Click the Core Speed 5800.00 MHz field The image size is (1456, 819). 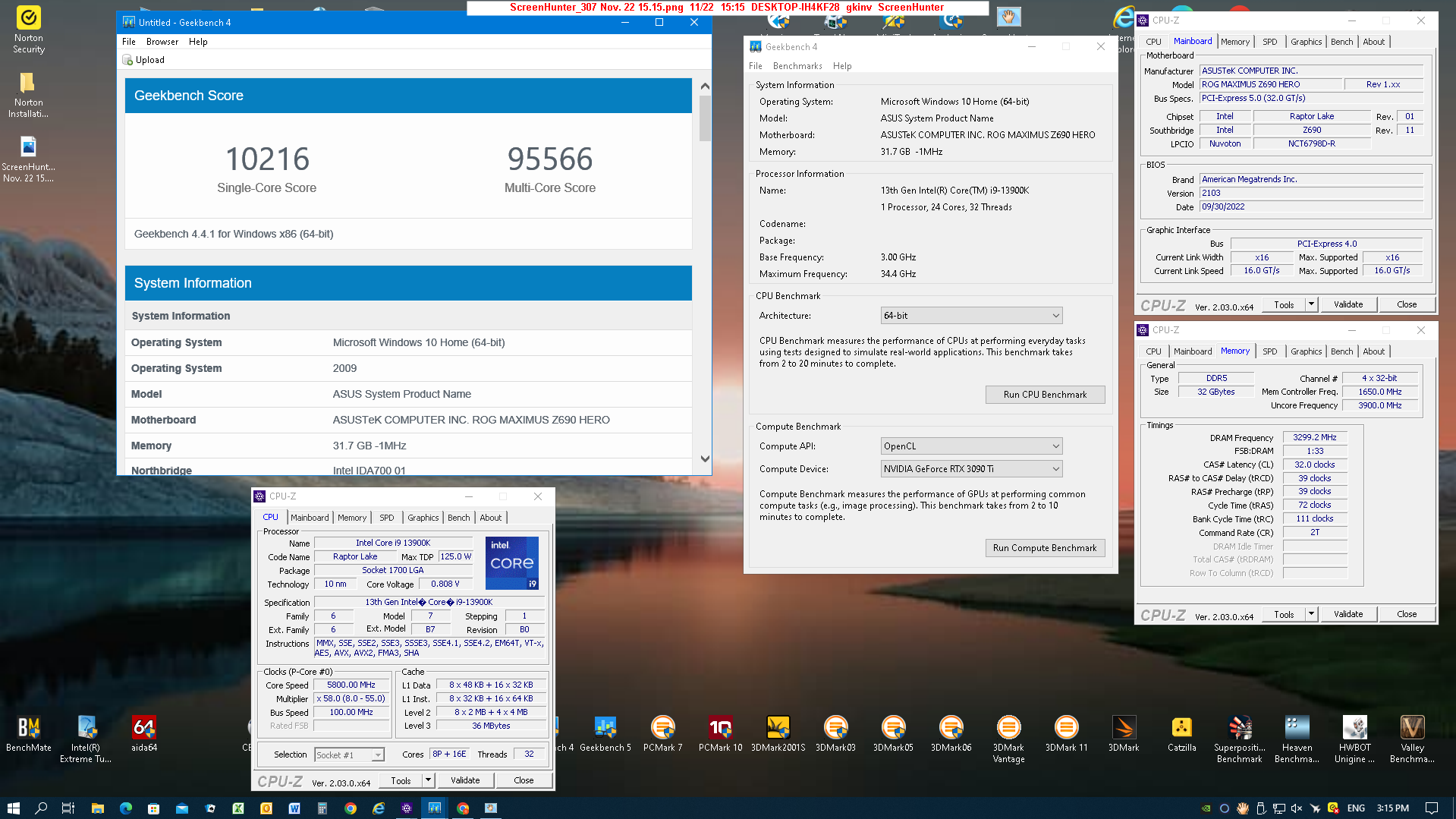(x=351, y=685)
